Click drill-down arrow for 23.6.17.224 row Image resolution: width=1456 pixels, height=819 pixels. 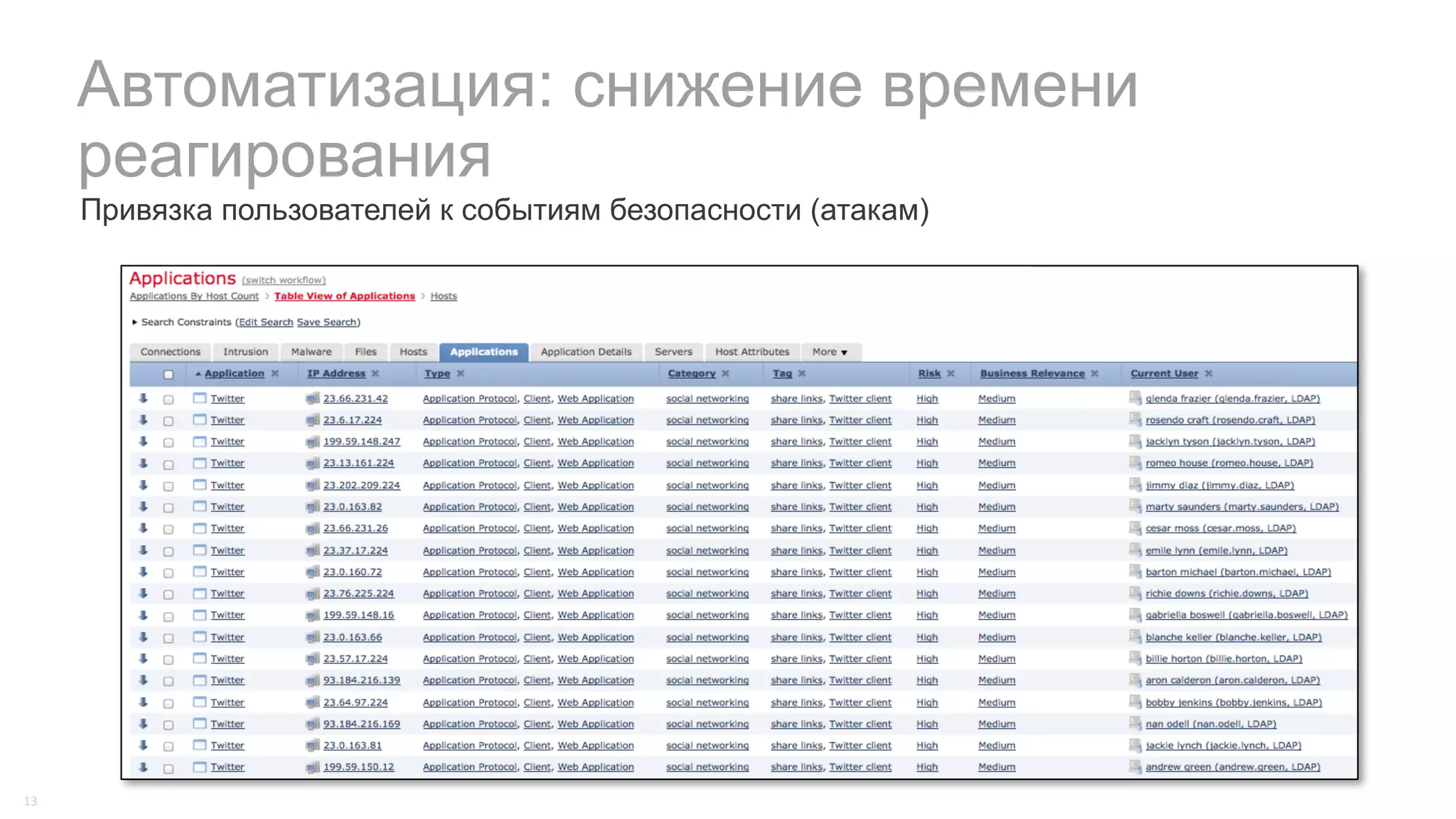point(143,419)
